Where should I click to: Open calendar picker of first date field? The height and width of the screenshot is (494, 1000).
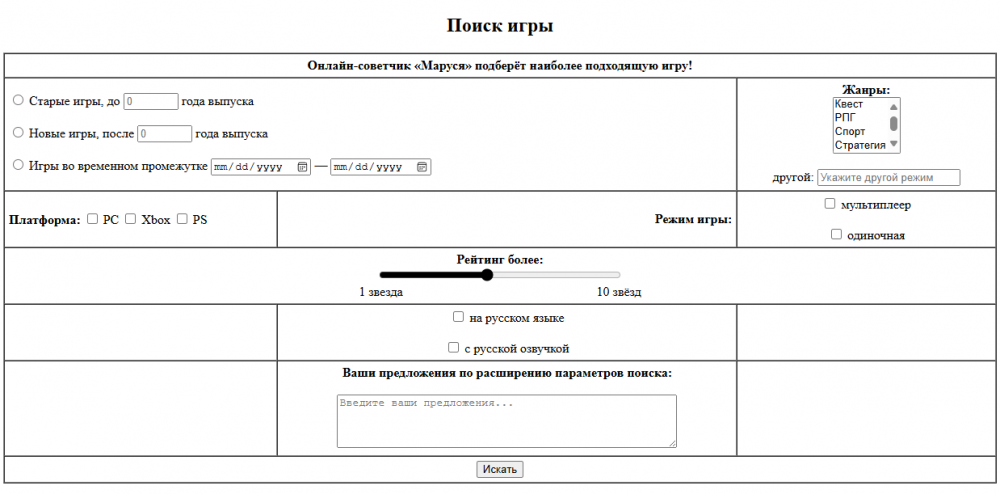coord(302,167)
